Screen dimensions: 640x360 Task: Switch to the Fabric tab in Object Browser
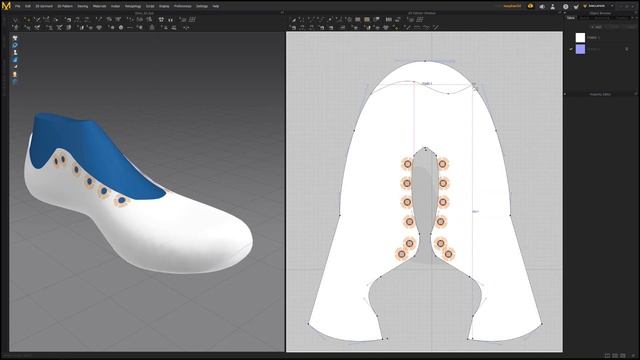[x=571, y=18]
